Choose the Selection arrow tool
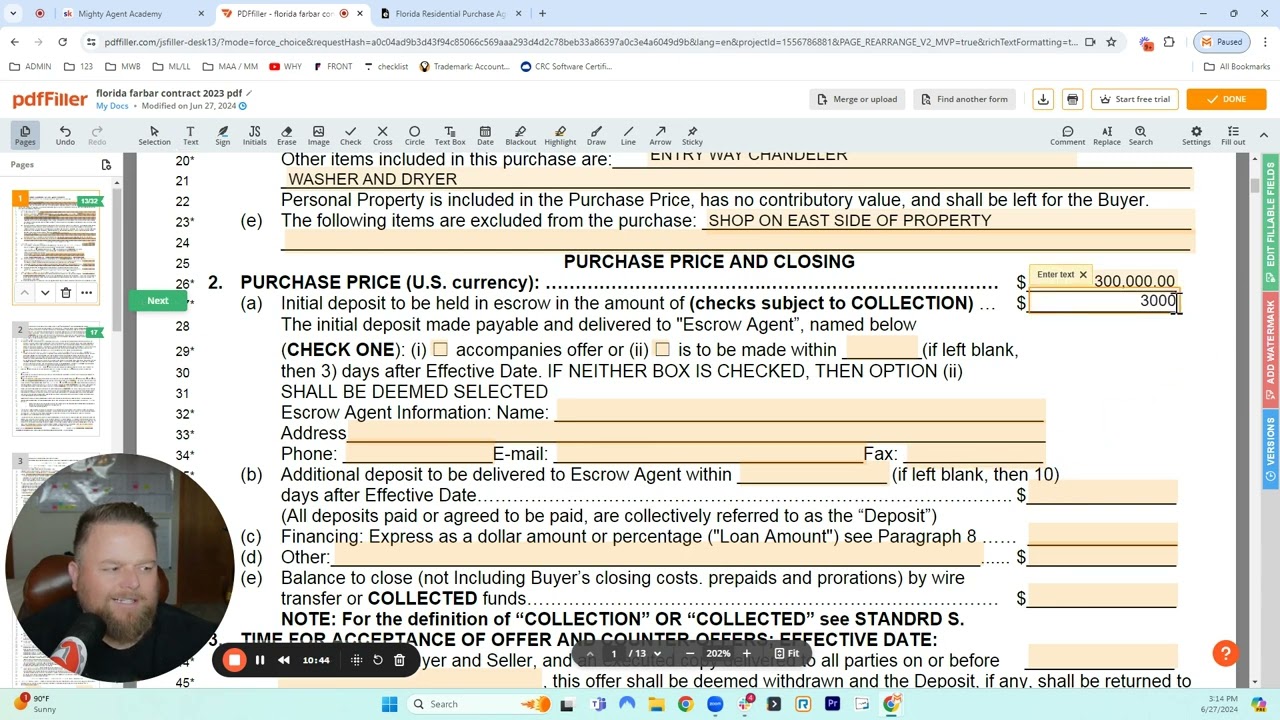1280x720 pixels. (154, 135)
